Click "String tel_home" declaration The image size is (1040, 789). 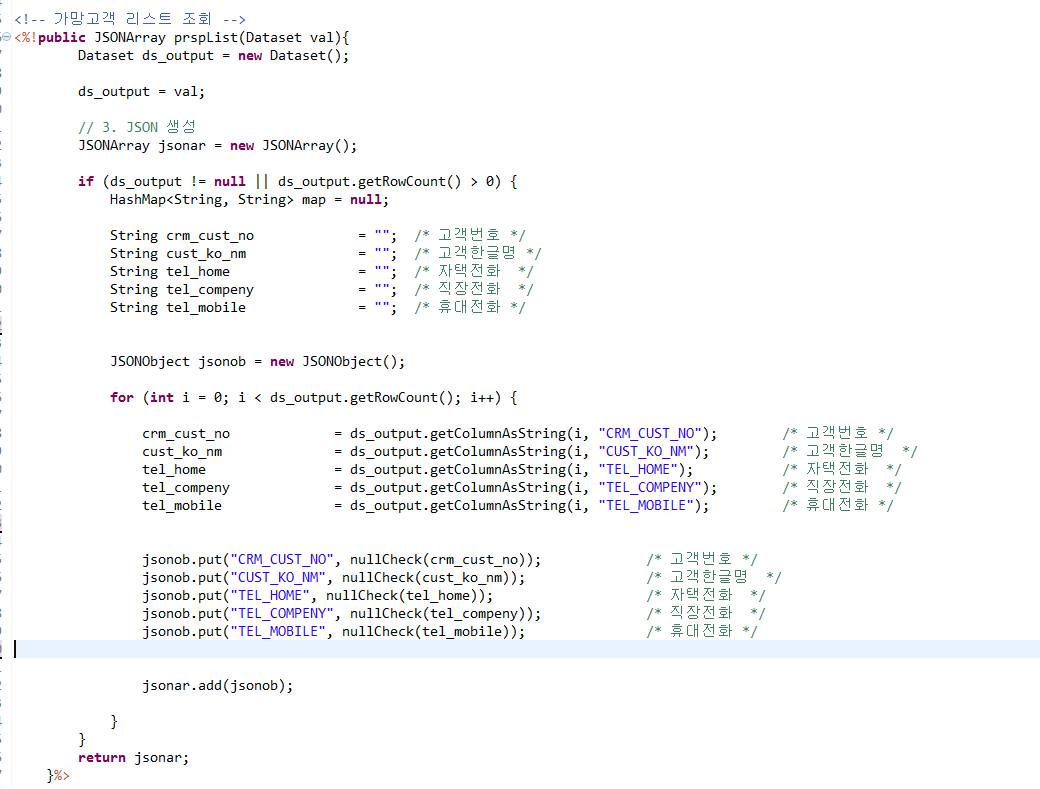170,271
